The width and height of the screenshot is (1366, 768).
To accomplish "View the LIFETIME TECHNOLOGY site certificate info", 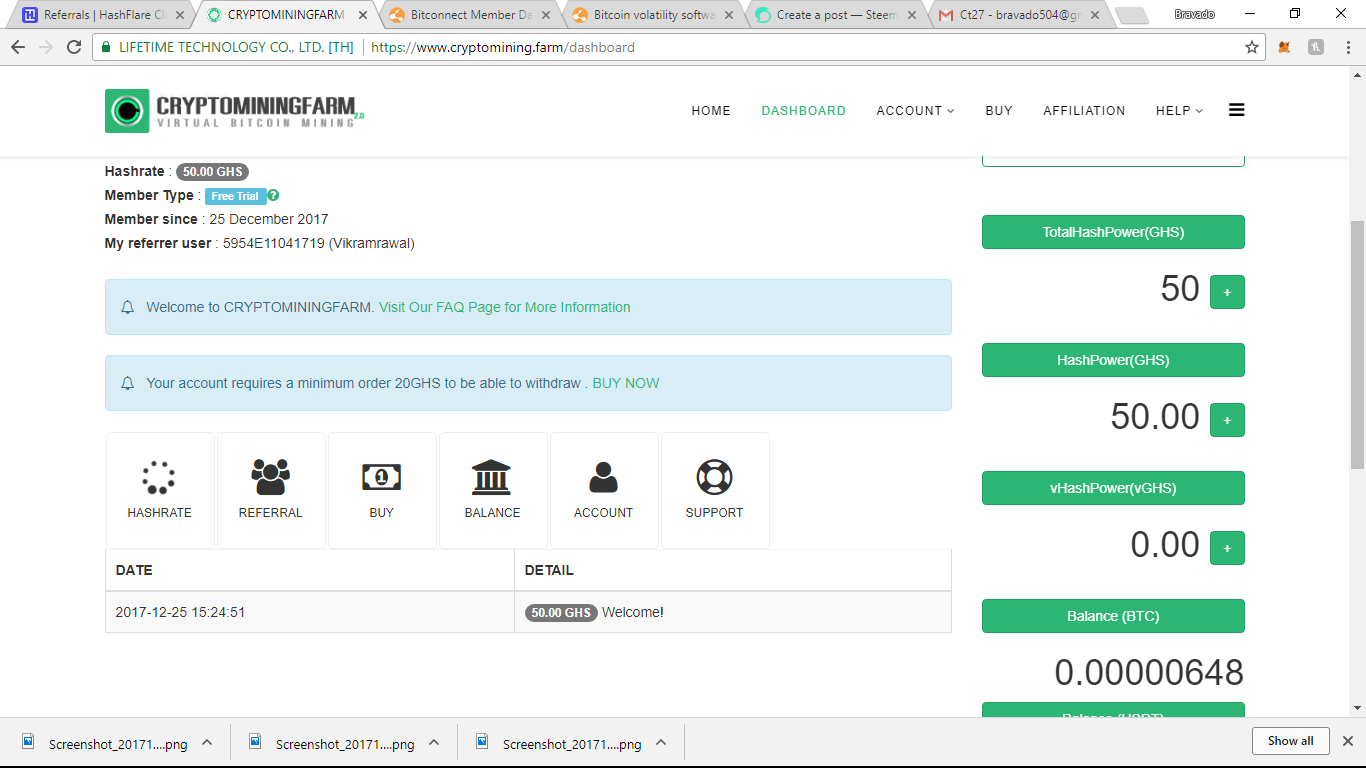I will point(226,47).
